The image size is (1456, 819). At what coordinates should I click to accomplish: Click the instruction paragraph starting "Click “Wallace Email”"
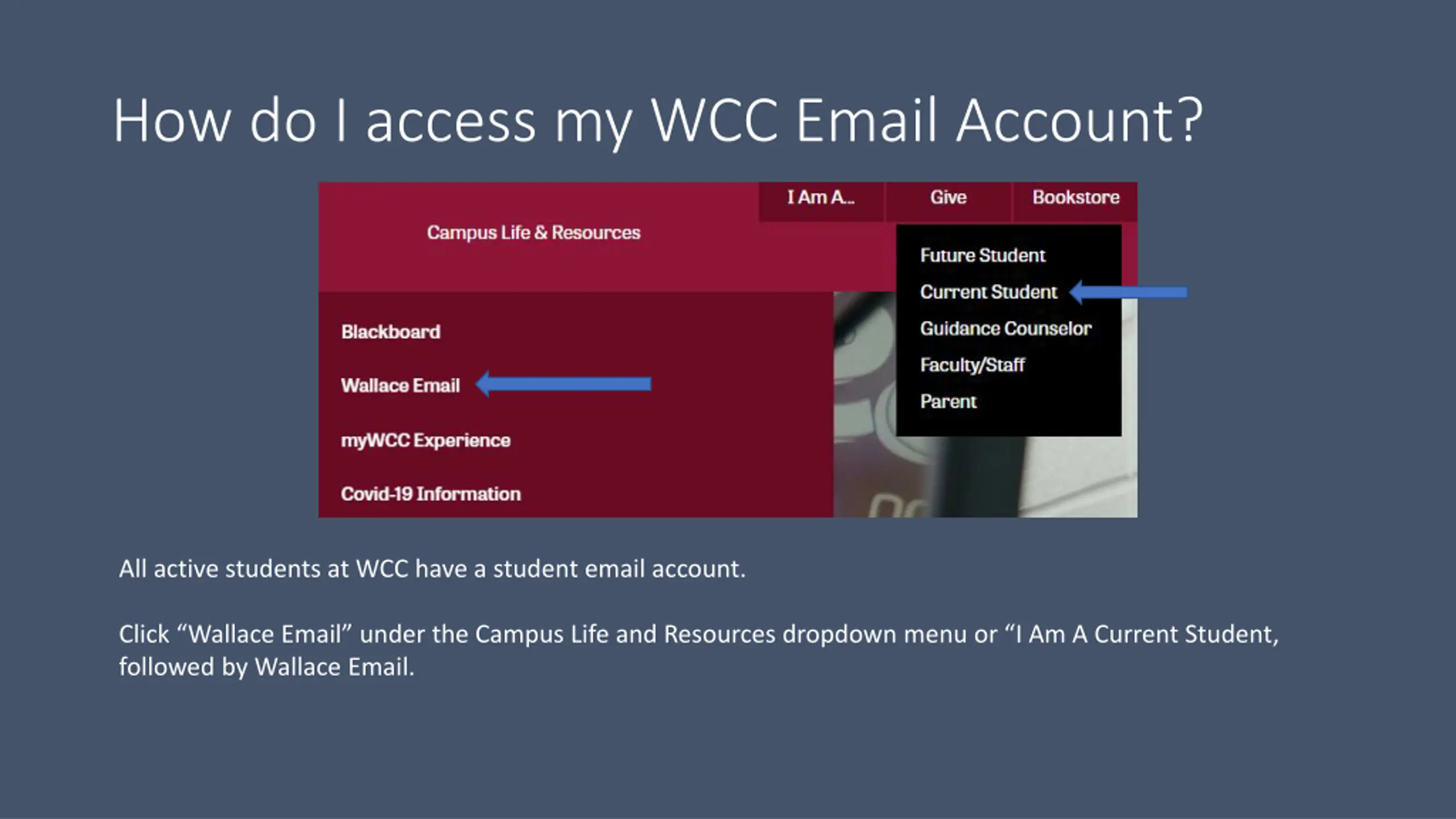698,650
